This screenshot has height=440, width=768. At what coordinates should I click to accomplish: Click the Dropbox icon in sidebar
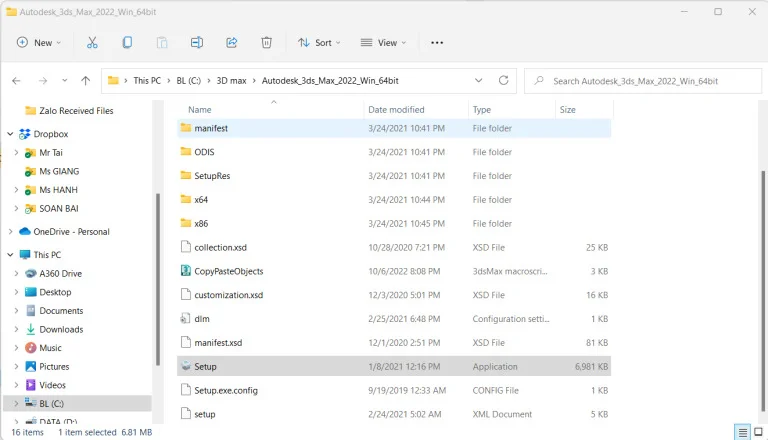coord(24,134)
